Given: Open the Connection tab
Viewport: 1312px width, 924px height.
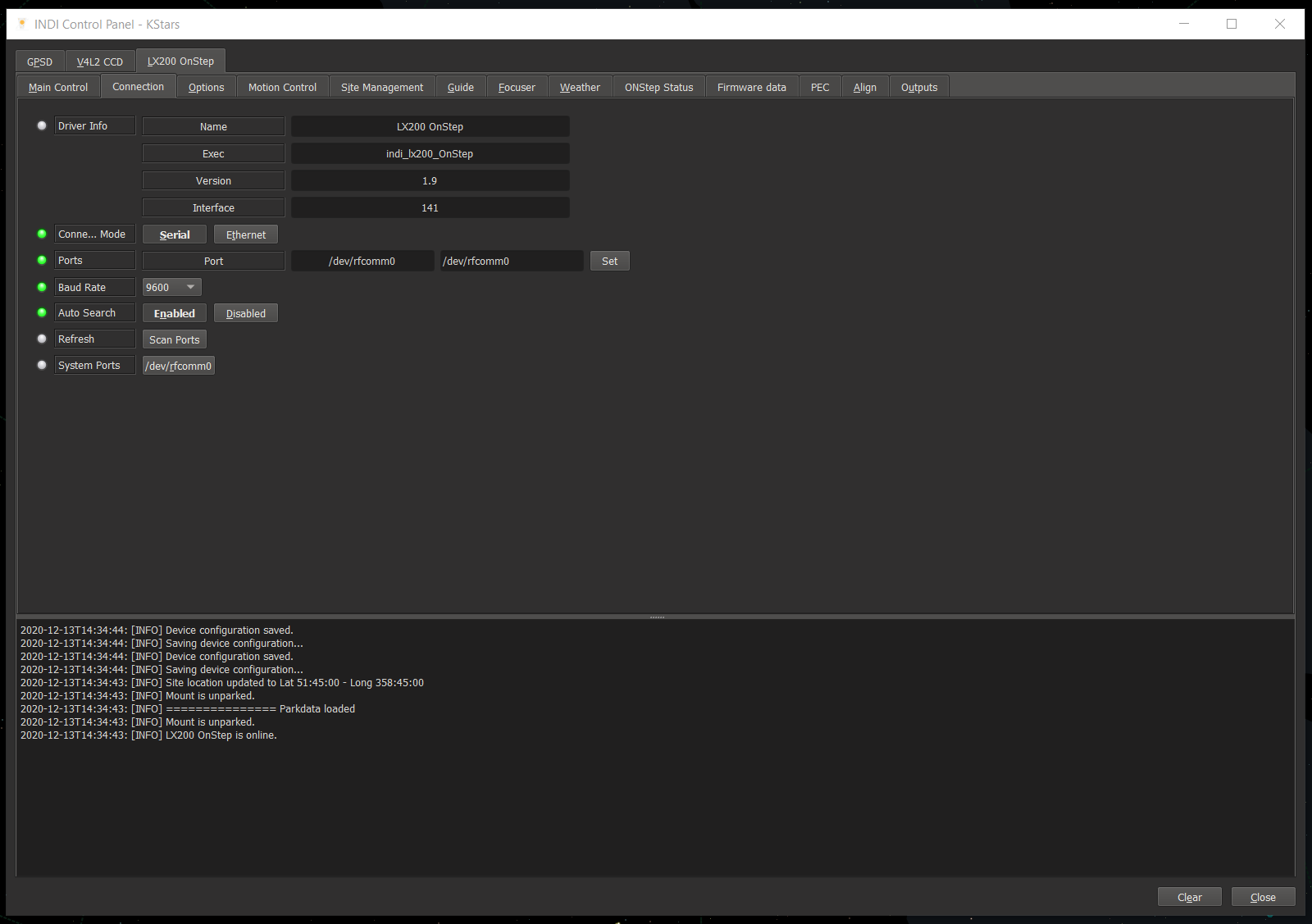Looking at the screenshot, I should point(139,87).
